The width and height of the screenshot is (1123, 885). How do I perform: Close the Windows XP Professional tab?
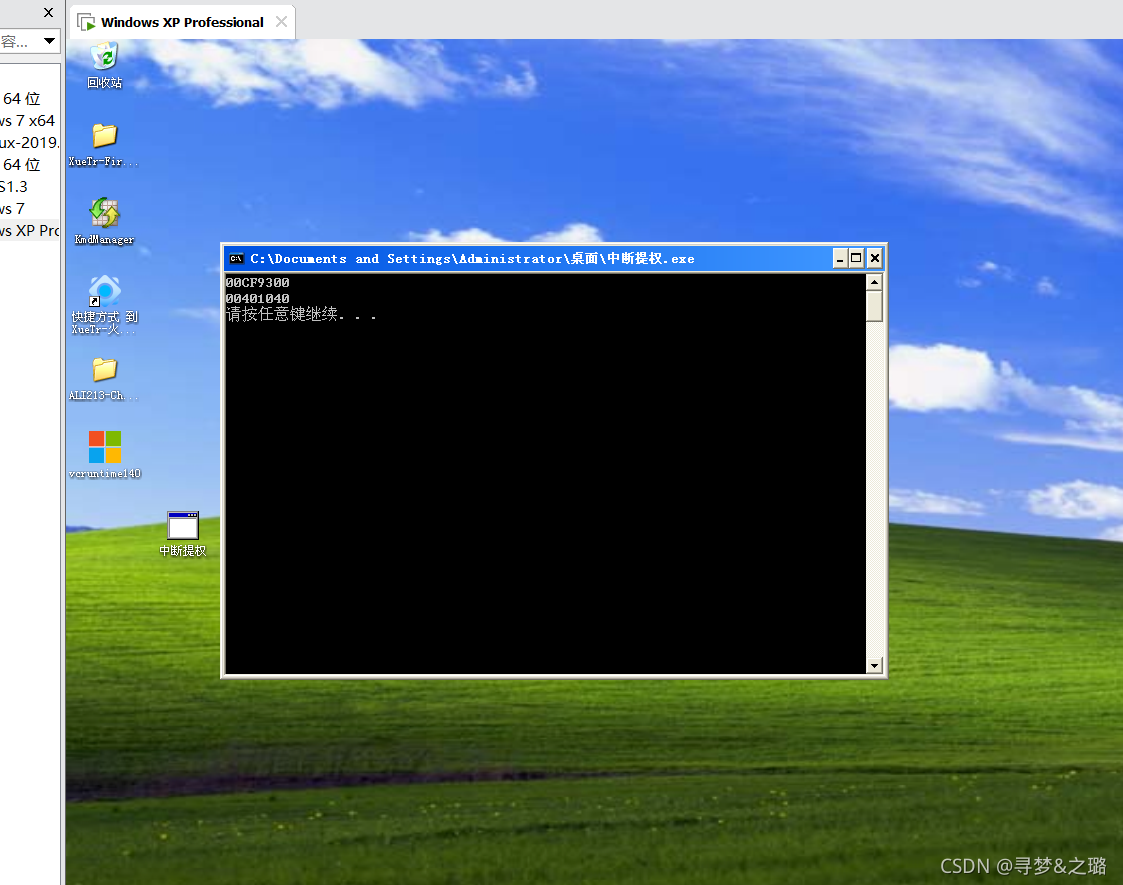point(281,21)
